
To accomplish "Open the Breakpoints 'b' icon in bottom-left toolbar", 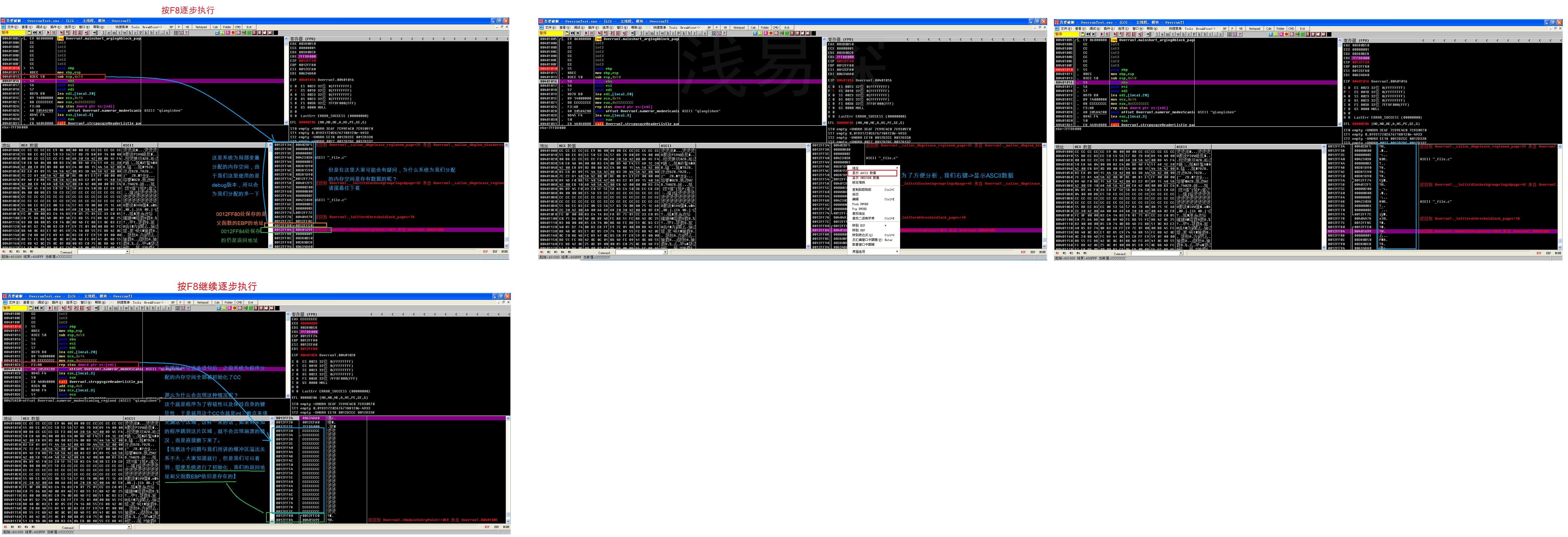I will pyautogui.click(x=153, y=308).
